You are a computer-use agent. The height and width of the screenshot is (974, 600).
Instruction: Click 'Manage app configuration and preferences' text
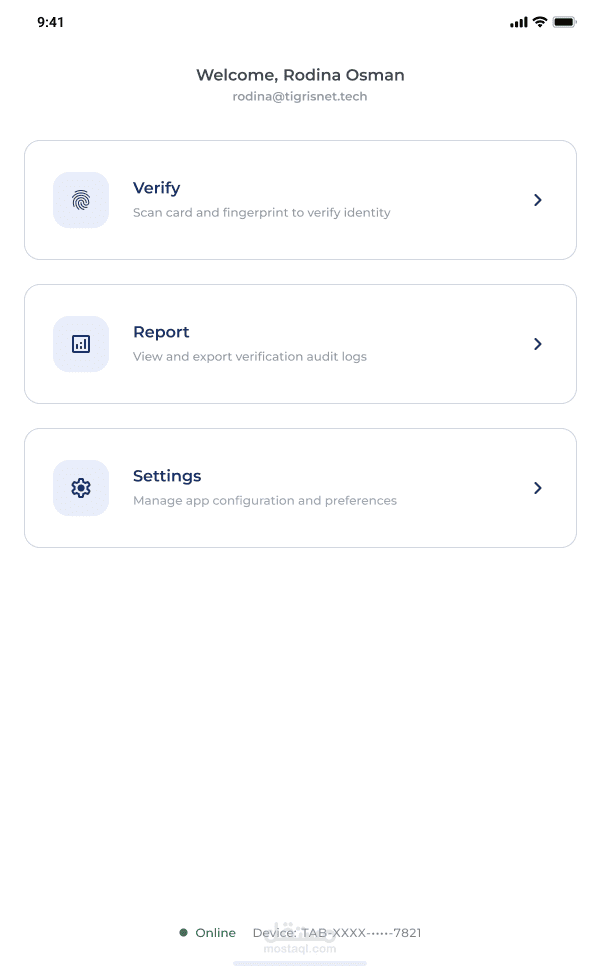pyautogui.click(x=265, y=501)
